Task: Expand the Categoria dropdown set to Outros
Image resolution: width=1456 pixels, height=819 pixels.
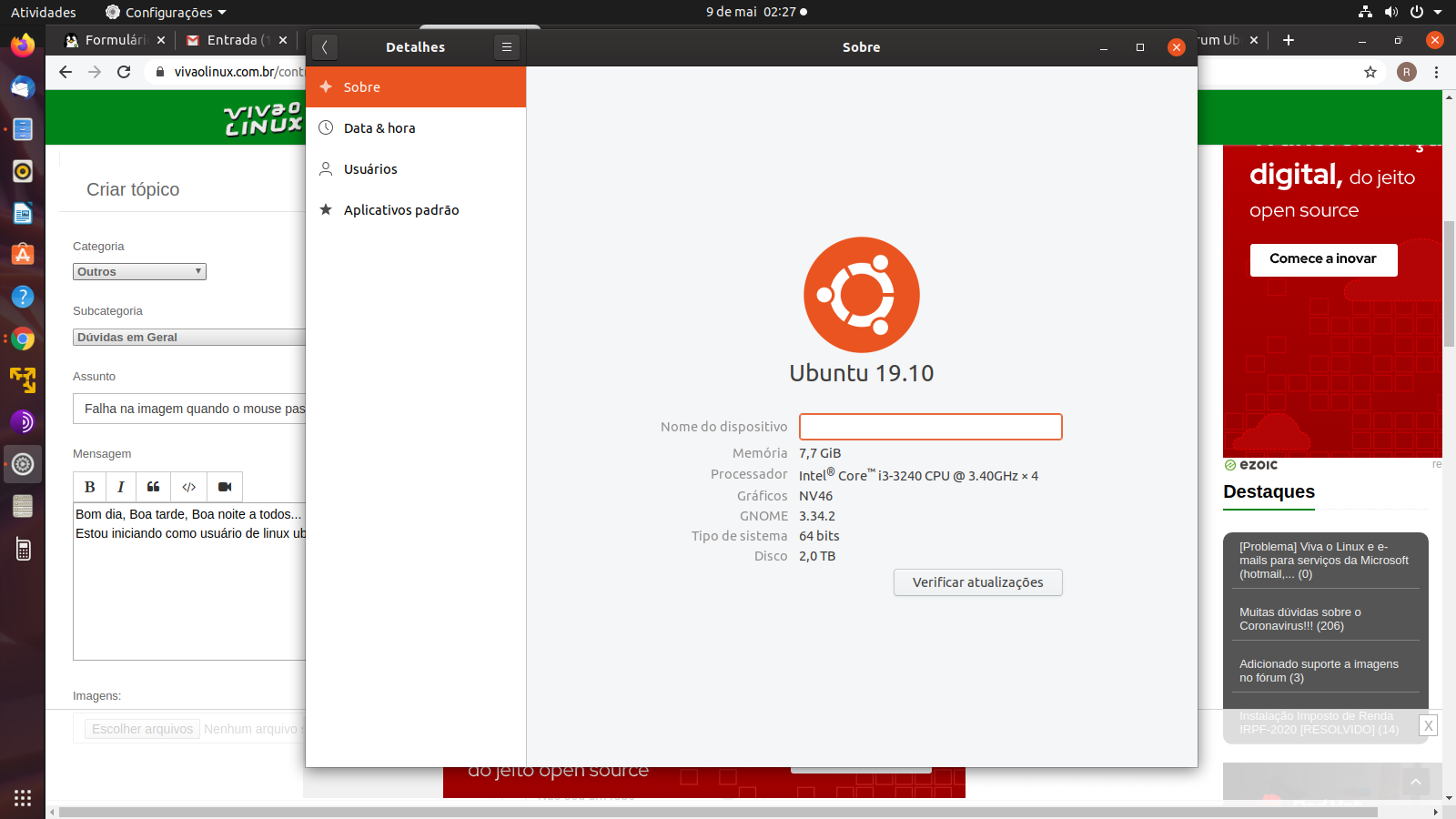Action: 139,271
